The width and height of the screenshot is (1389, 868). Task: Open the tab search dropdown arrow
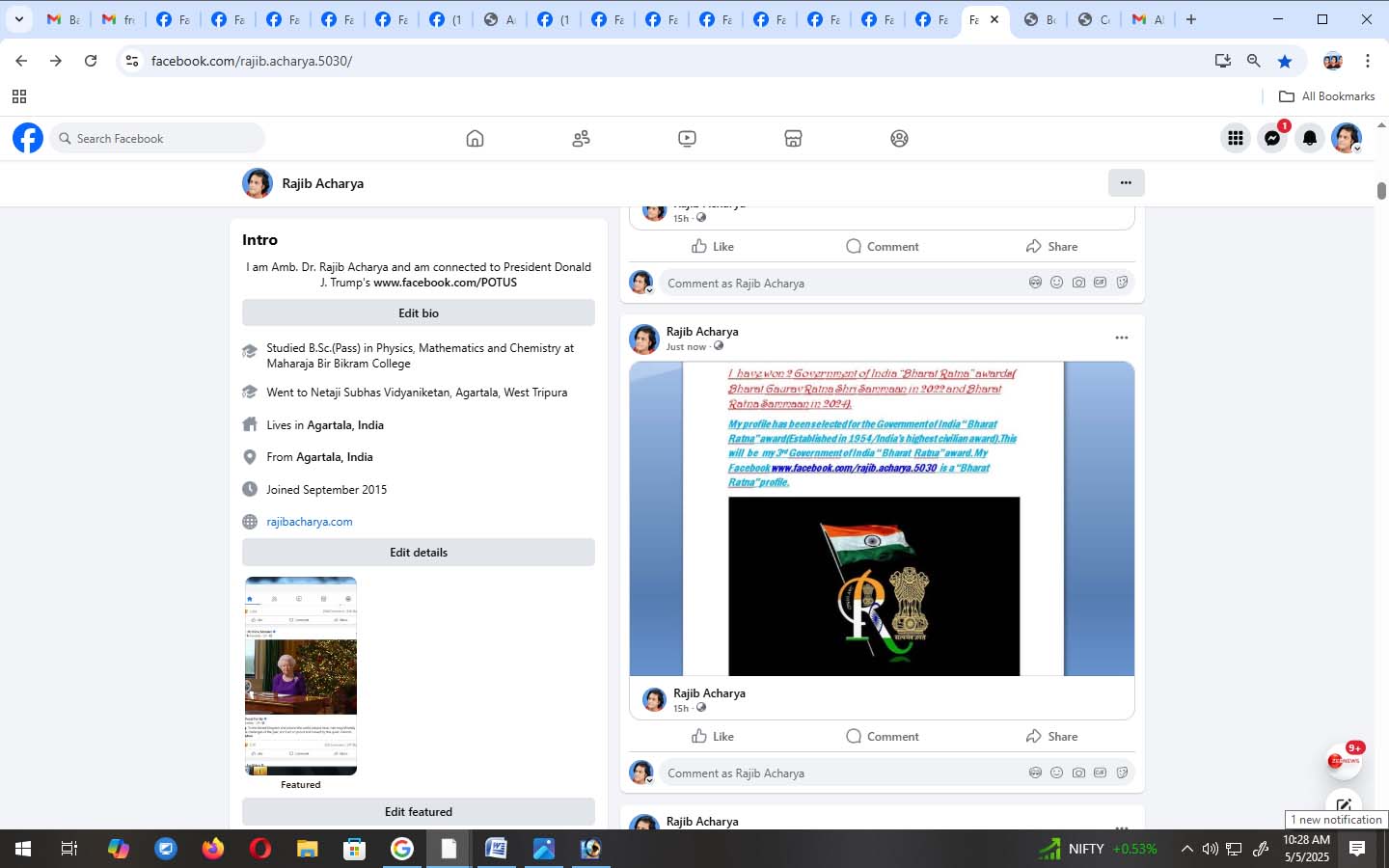18,19
